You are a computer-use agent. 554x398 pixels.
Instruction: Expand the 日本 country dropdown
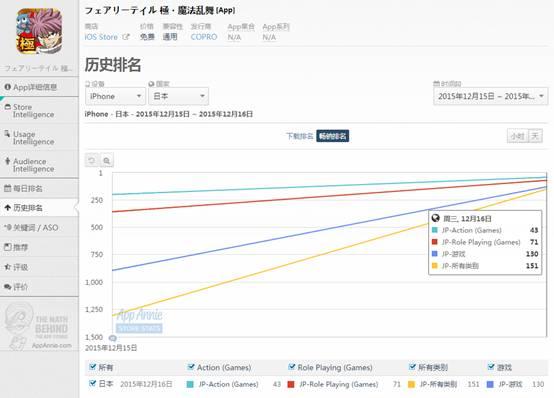pyautogui.click(x=178, y=96)
